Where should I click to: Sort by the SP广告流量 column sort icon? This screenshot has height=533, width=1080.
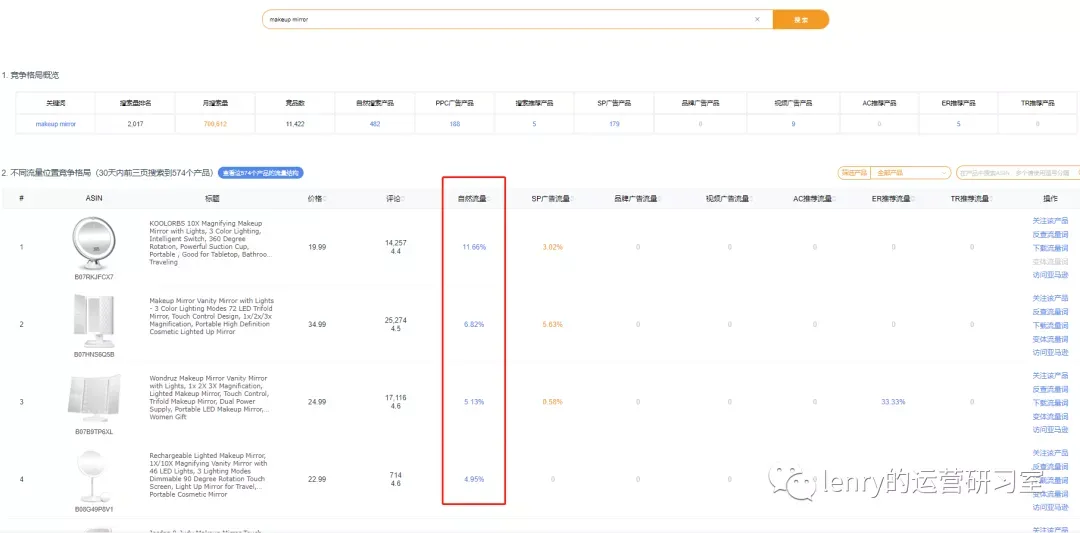point(572,198)
